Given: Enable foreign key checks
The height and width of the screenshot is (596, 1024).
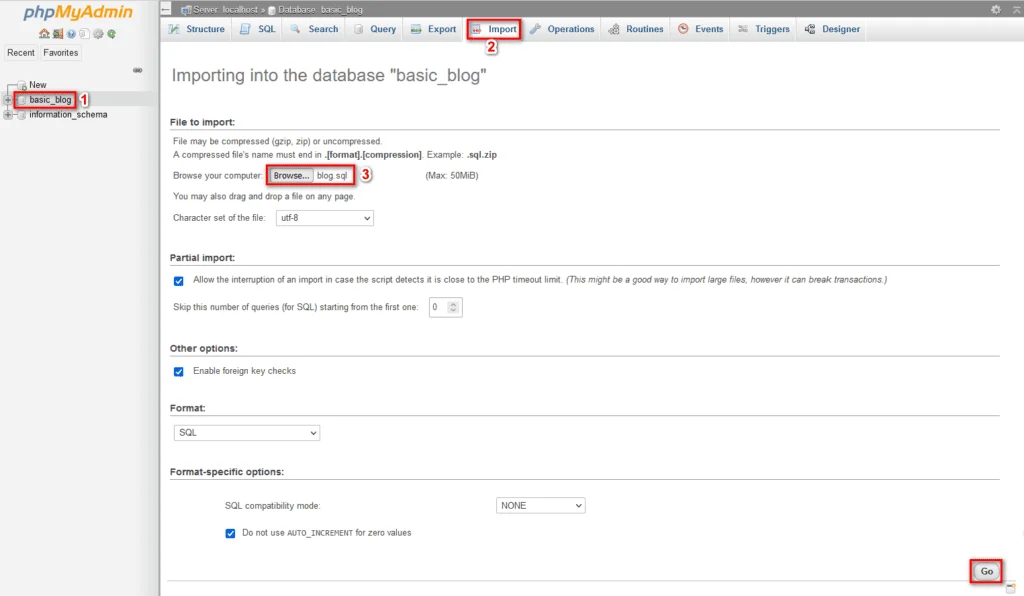Looking at the screenshot, I should pyautogui.click(x=179, y=371).
